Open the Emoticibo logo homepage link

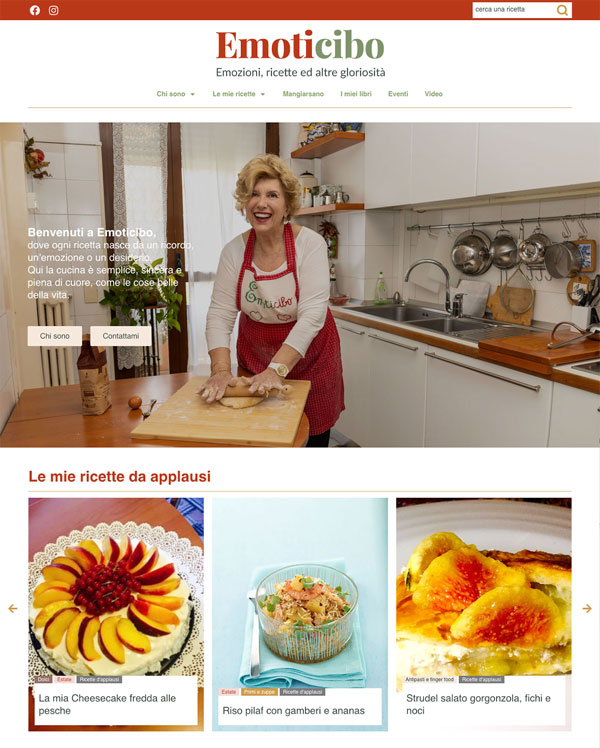300,45
